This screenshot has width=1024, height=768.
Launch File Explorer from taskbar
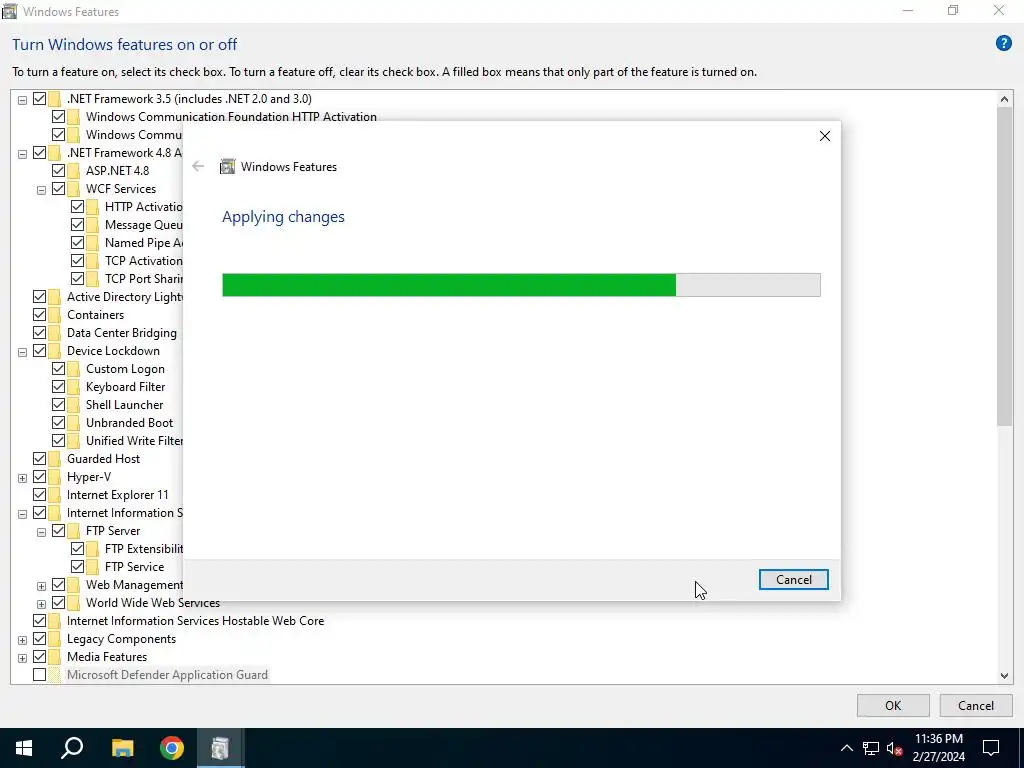pos(122,748)
